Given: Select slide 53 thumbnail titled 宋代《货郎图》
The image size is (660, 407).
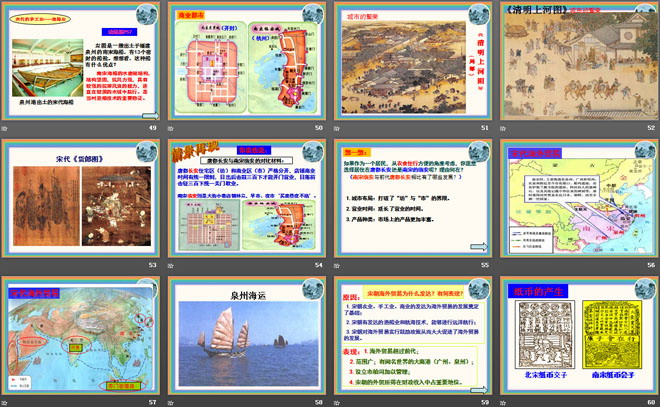Looking at the screenshot, I should [x=81, y=199].
